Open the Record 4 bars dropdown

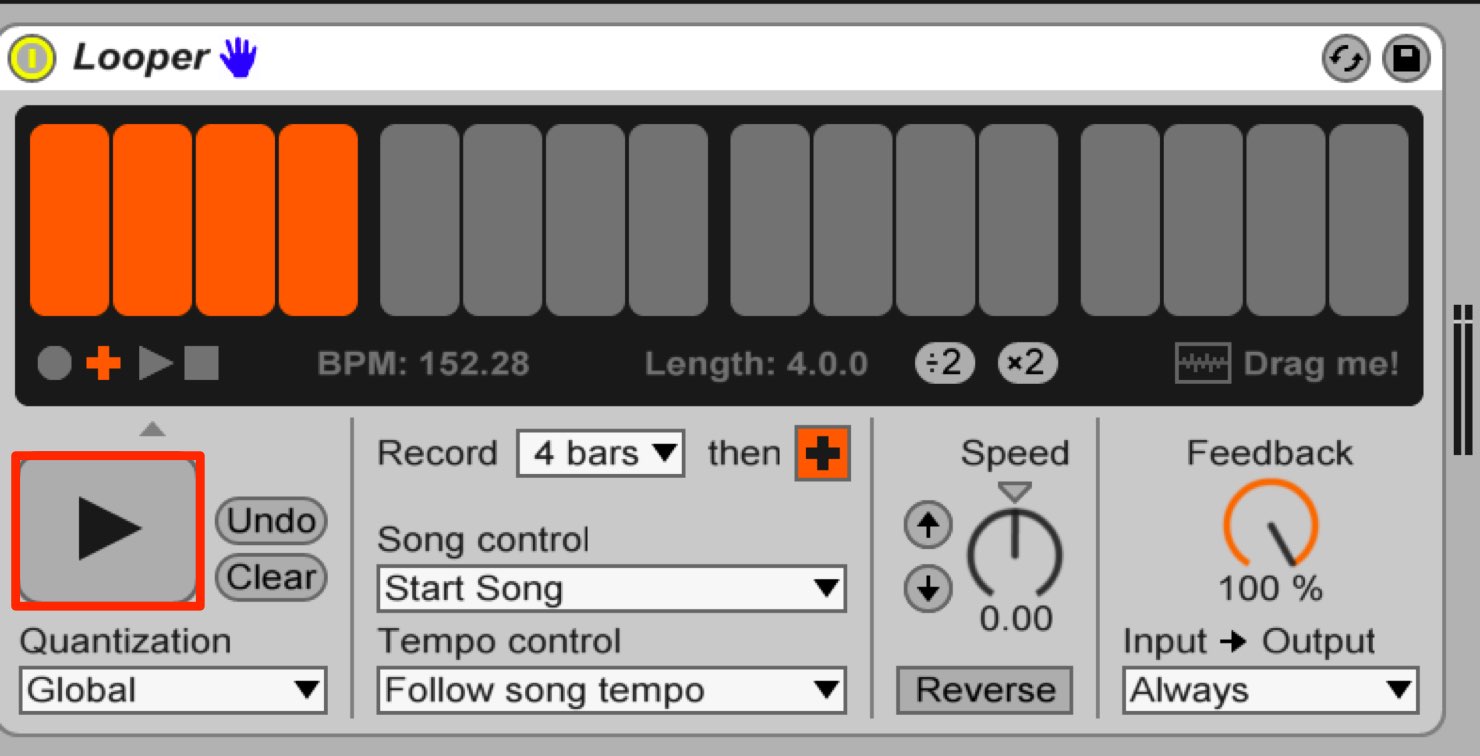point(600,454)
